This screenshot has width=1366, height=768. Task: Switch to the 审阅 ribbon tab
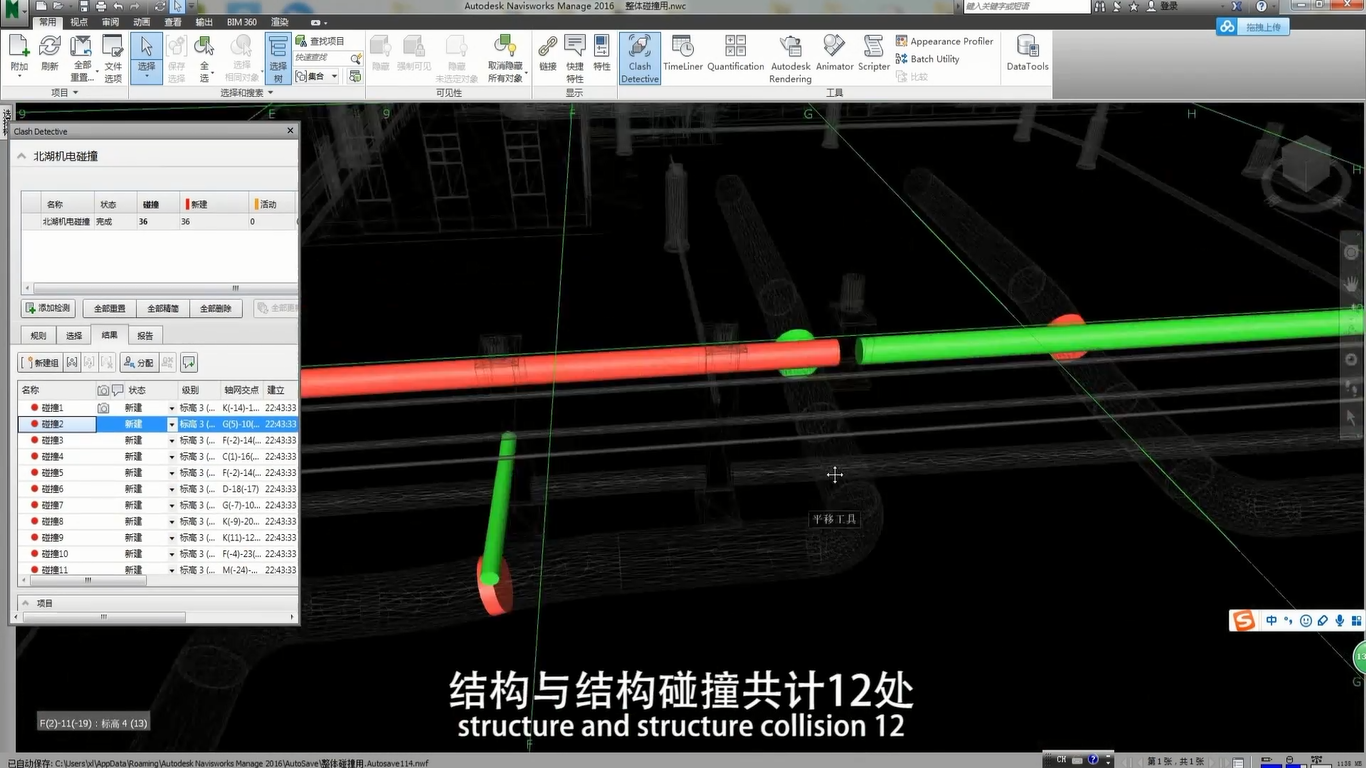[110, 21]
